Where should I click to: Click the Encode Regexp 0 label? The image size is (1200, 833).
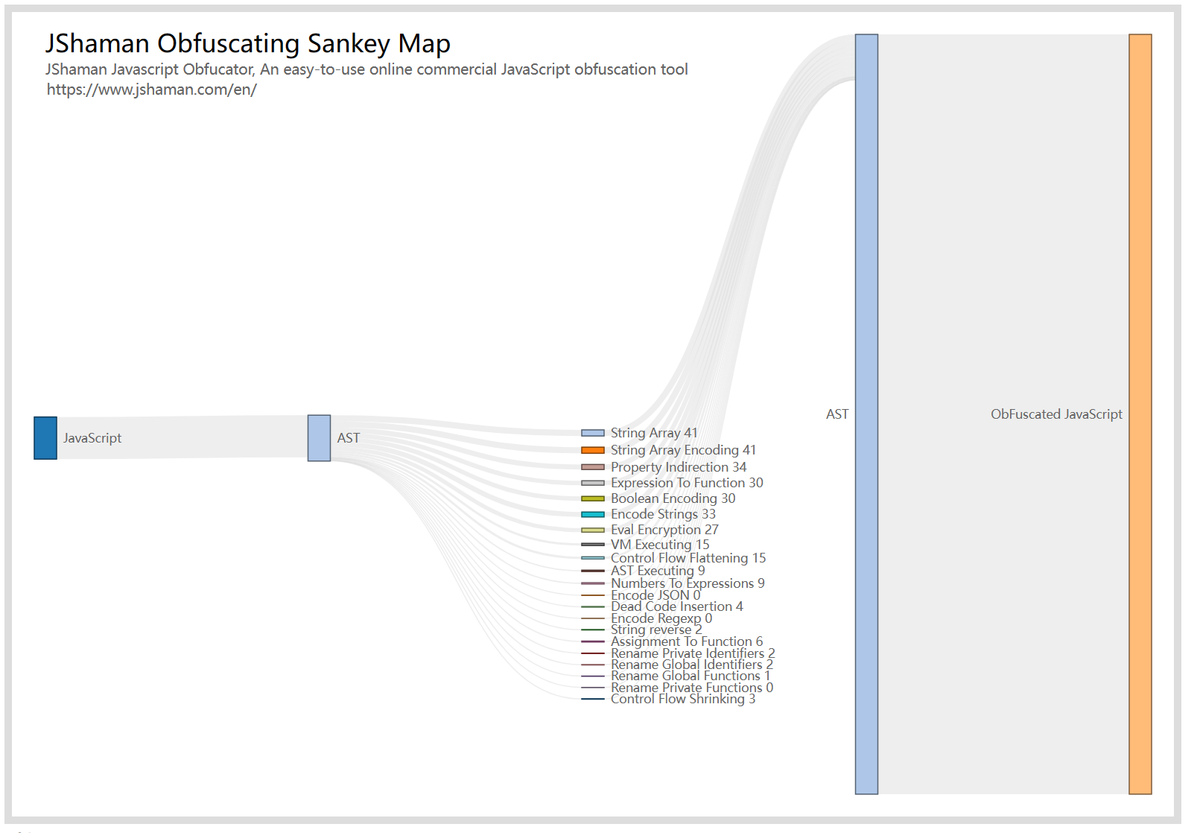coord(662,619)
